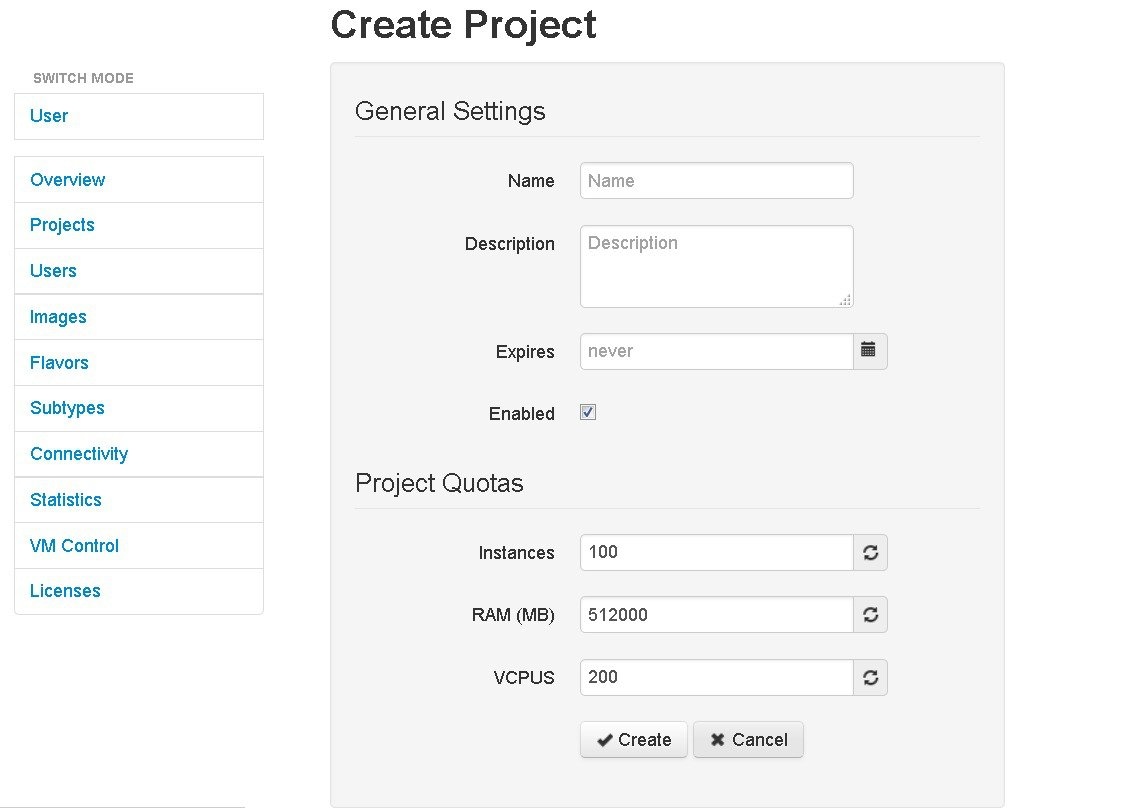Image resolution: width=1132 pixels, height=808 pixels.
Task: Open Connectivity settings
Action: point(79,454)
